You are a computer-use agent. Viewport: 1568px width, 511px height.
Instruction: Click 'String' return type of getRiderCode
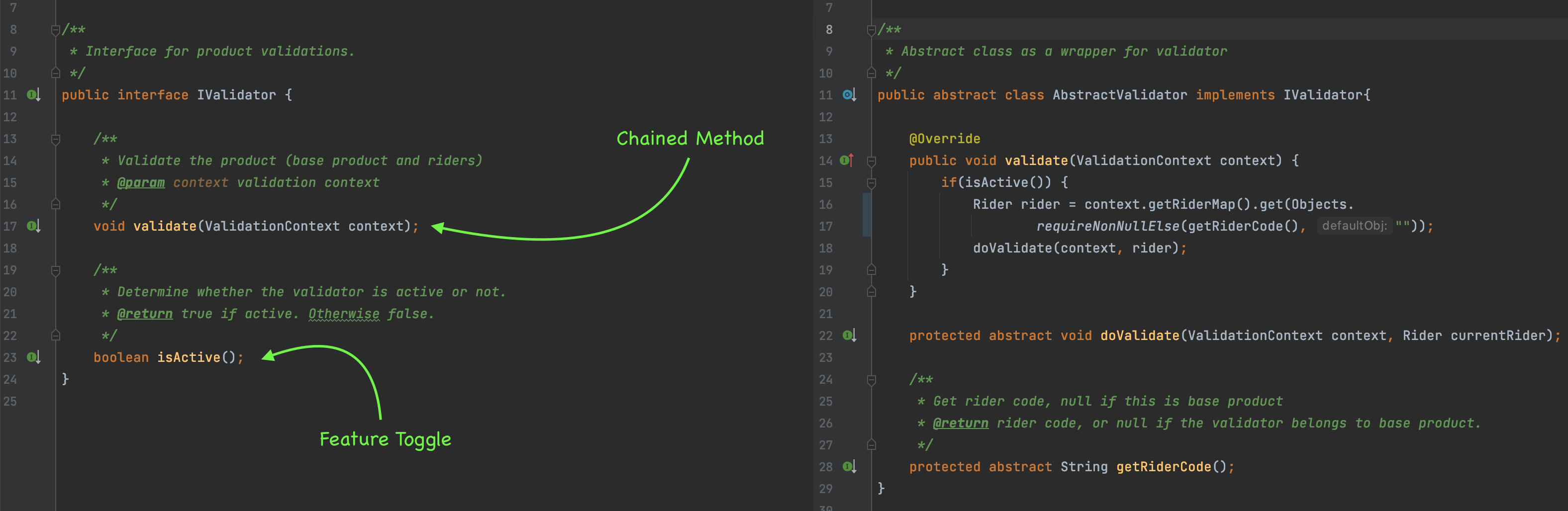point(1084,467)
